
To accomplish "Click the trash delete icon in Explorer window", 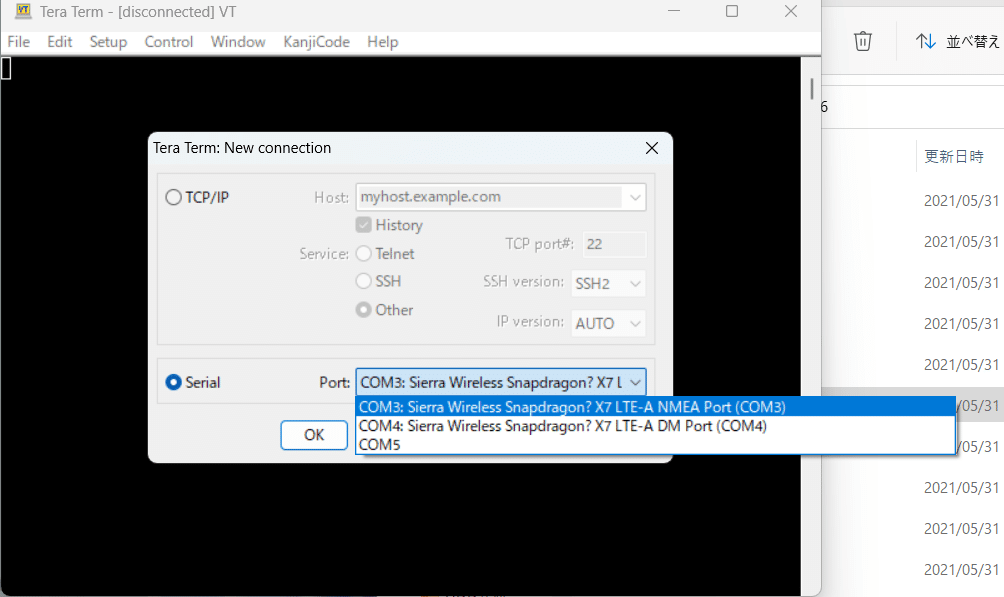I will [862, 41].
